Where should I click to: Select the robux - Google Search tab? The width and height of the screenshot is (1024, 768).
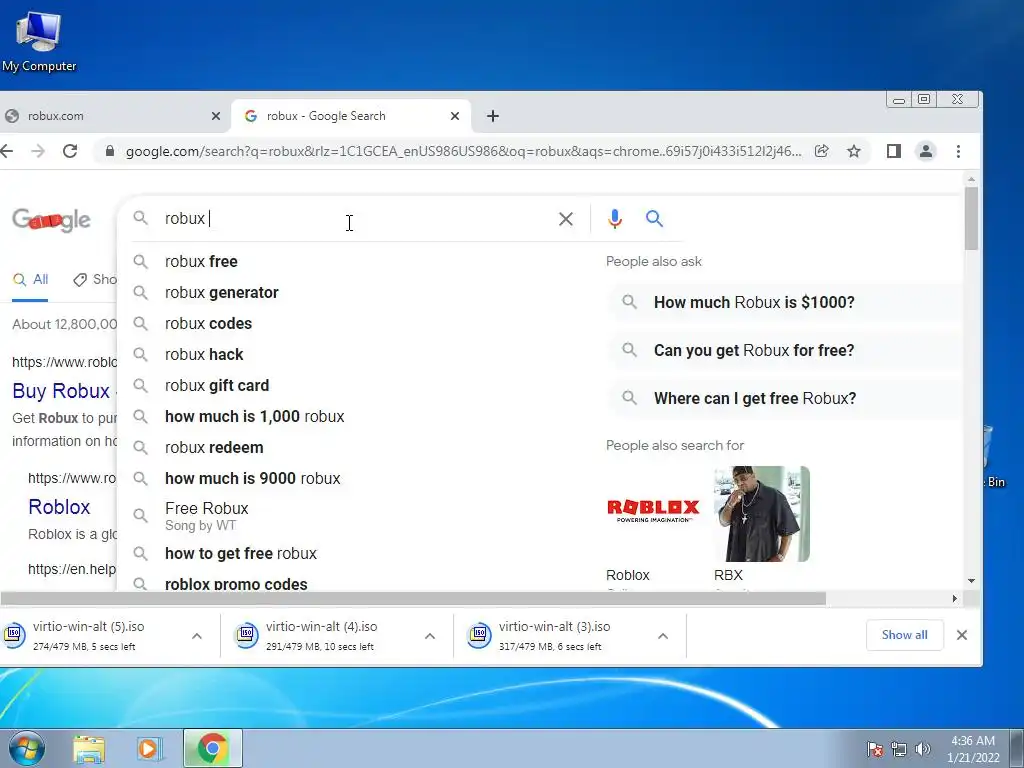[351, 116]
